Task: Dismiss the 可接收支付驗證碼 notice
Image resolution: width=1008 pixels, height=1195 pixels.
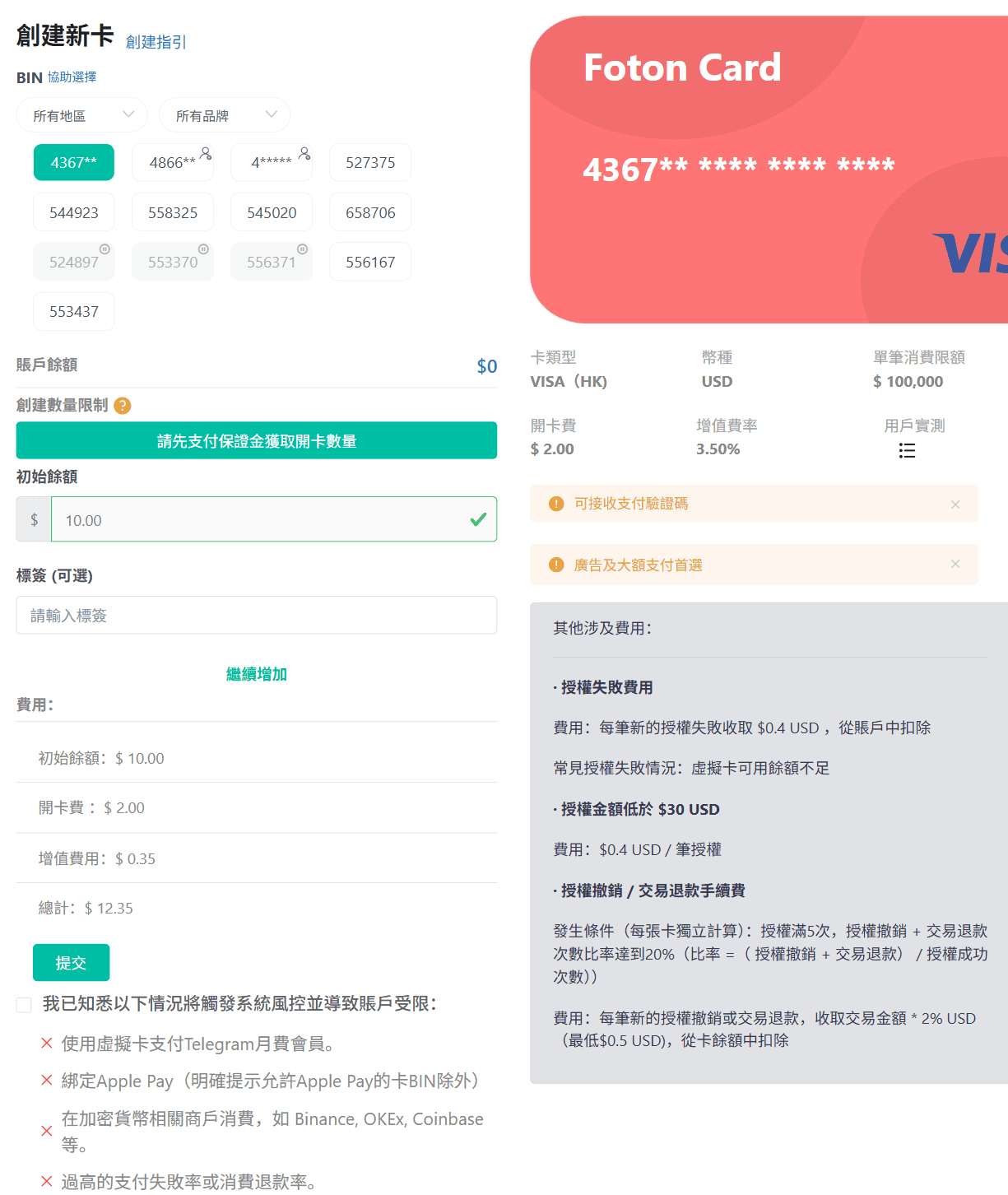Action: pyautogui.click(x=955, y=505)
